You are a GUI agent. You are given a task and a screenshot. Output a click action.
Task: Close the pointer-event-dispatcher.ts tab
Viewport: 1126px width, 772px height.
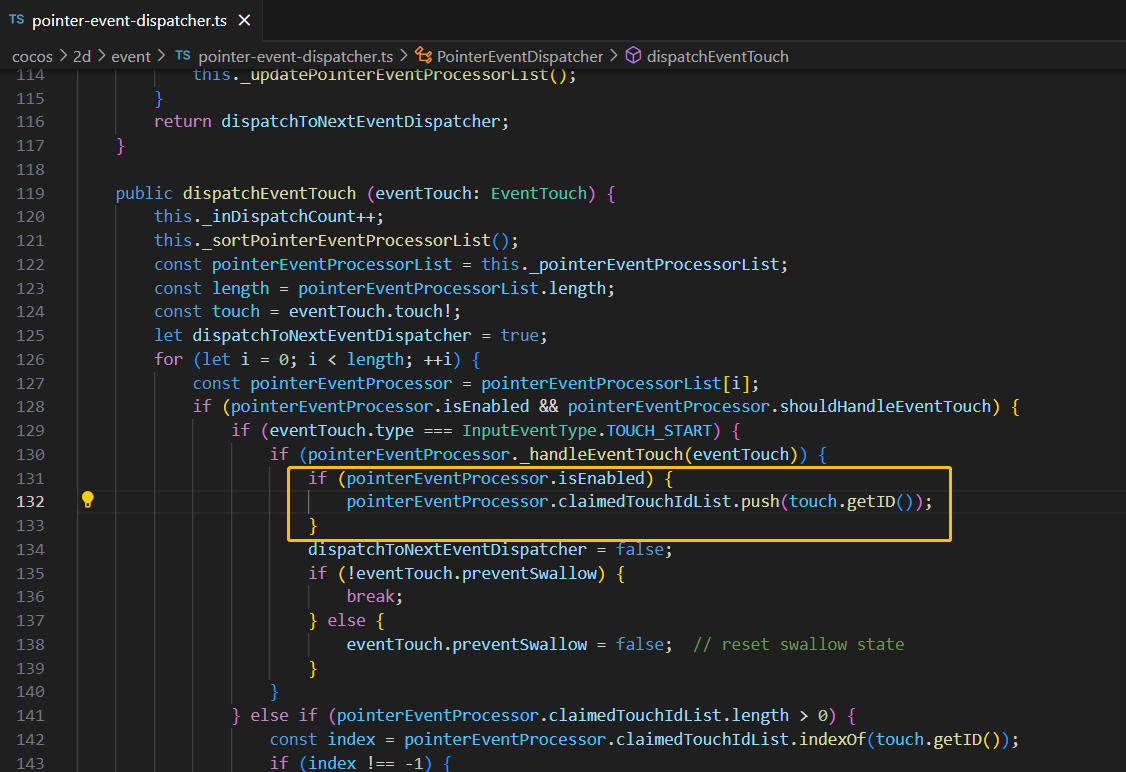(244, 20)
